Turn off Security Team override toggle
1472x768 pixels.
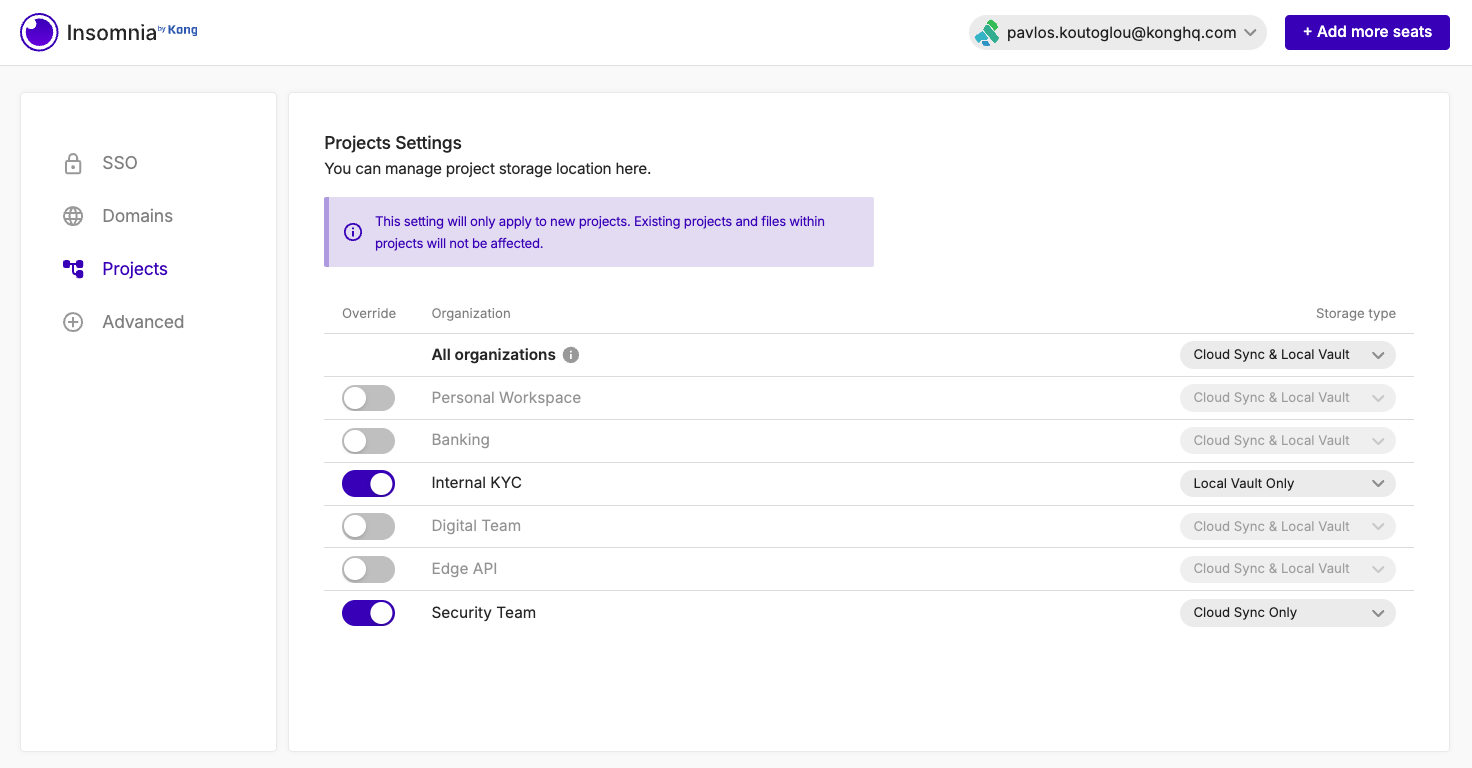pos(368,613)
